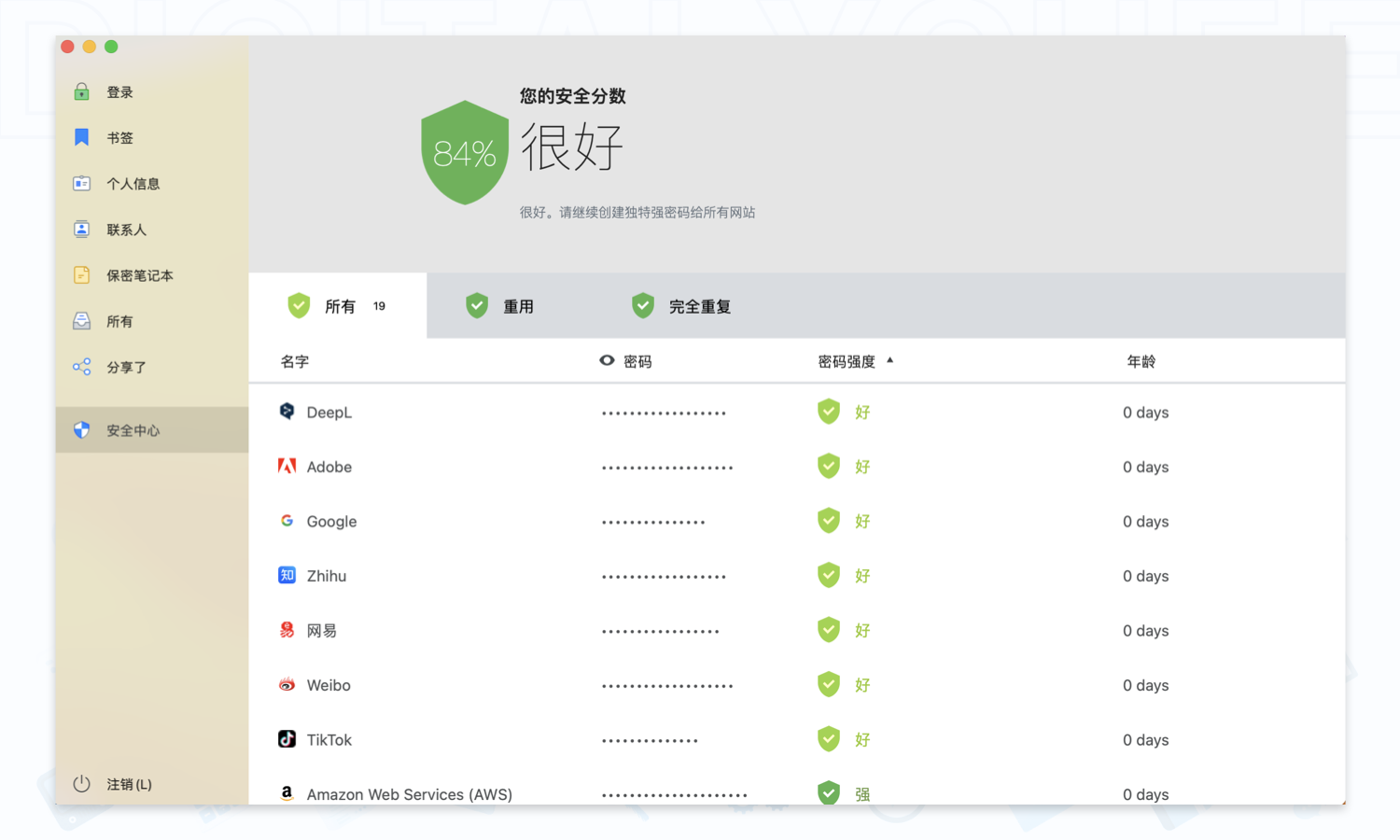Viewport: 1400px width, 840px height.
Task: Click the TikTok logo icon
Action: pyautogui.click(x=287, y=738)
